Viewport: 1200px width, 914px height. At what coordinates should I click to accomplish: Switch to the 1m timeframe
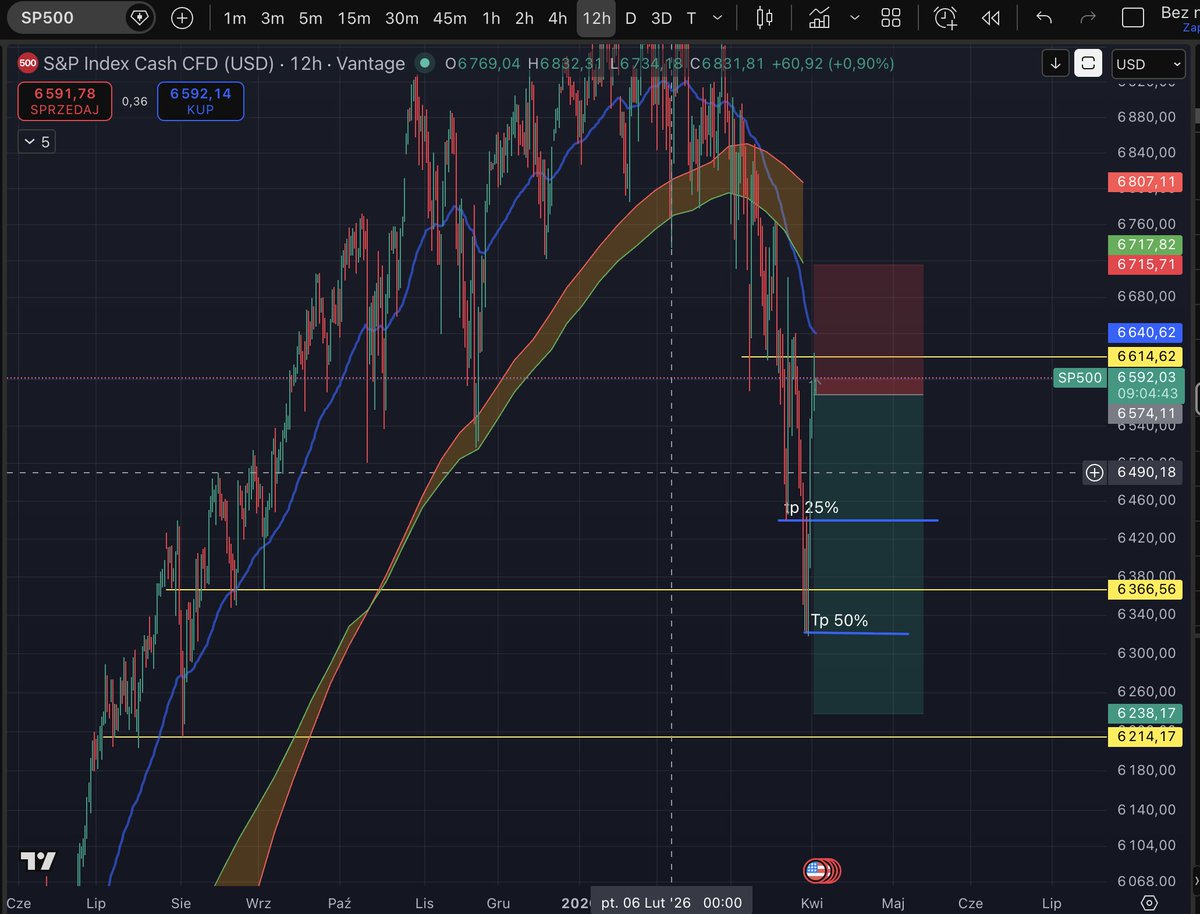point(234,18)
